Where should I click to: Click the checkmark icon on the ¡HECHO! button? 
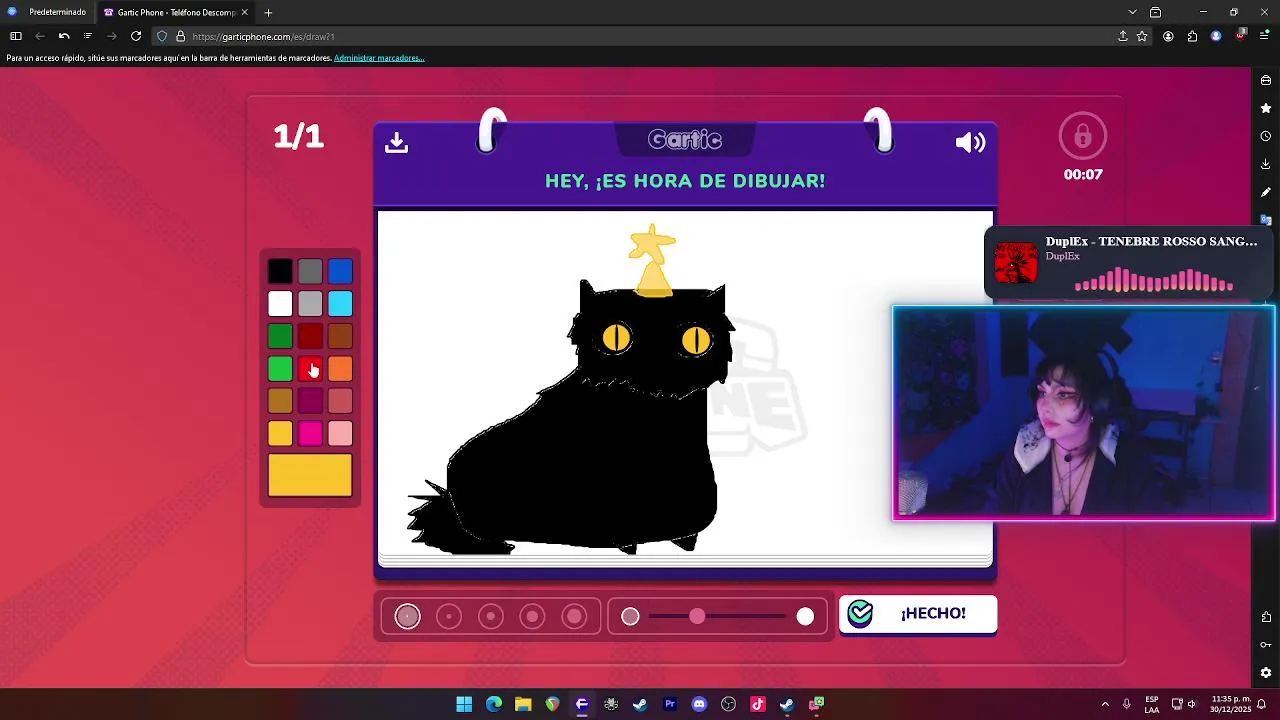click(860, 614)
